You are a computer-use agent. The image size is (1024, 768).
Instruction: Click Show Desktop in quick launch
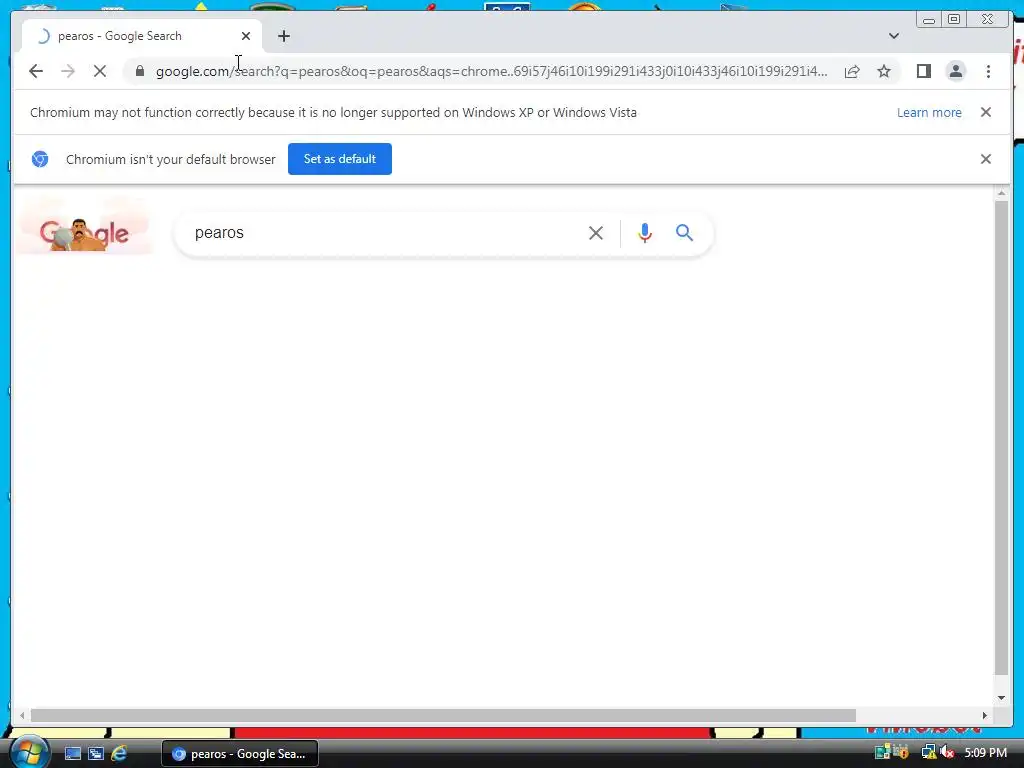(72, 754)
